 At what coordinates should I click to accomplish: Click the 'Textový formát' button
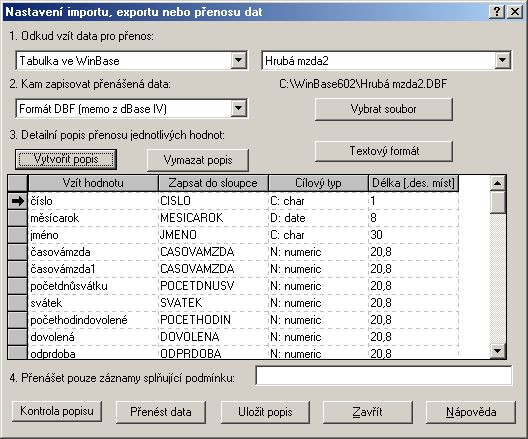click(384, 151)
